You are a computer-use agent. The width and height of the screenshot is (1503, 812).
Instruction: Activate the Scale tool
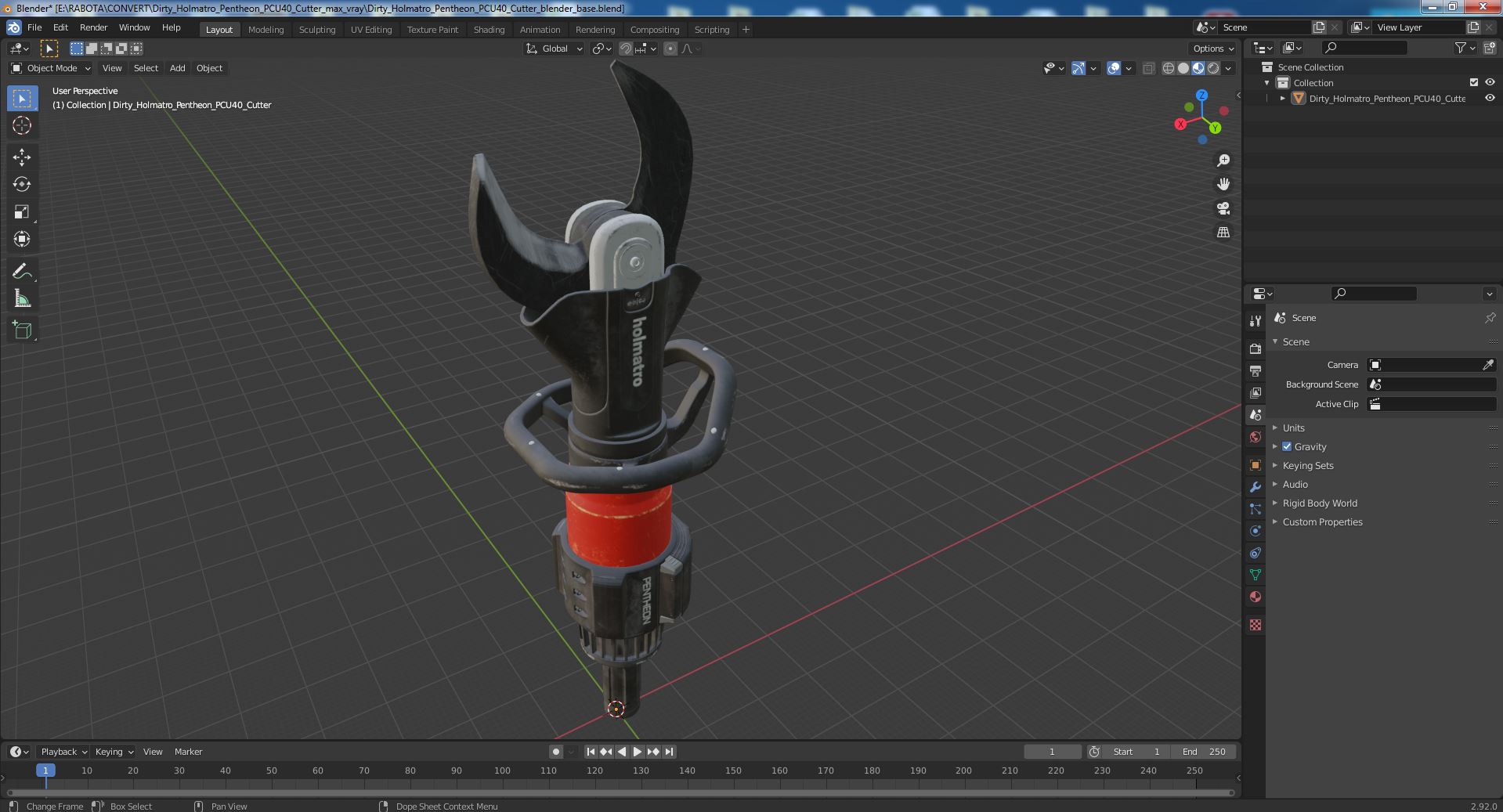coord(22,211)
